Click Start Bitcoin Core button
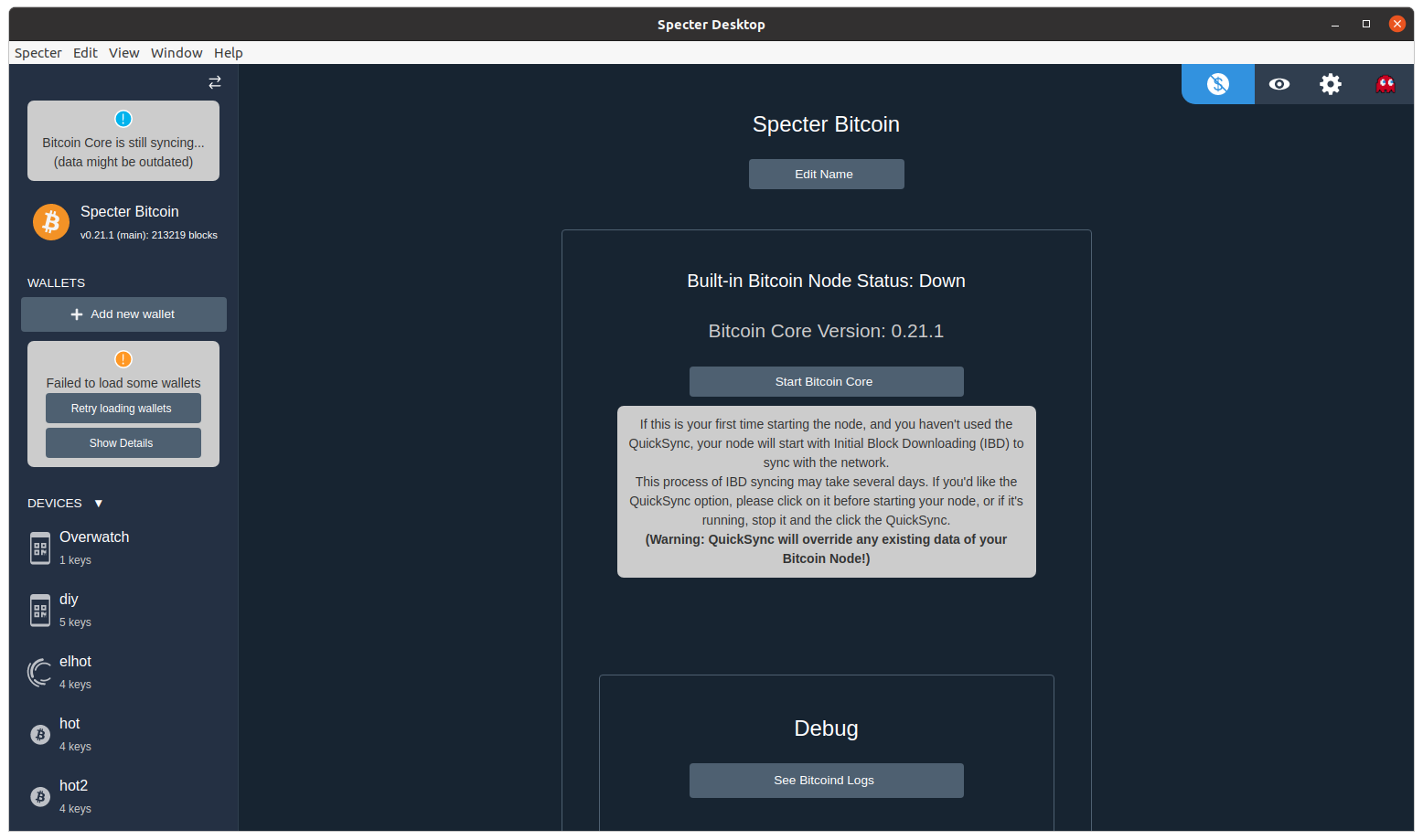The width and height of the screenshot is (1423, 840). pos(827,382)
